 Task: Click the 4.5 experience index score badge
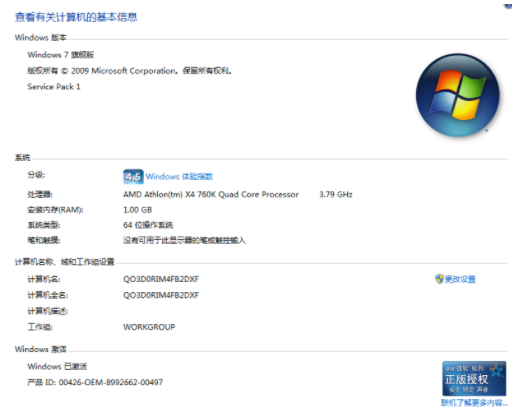point(133,177)
